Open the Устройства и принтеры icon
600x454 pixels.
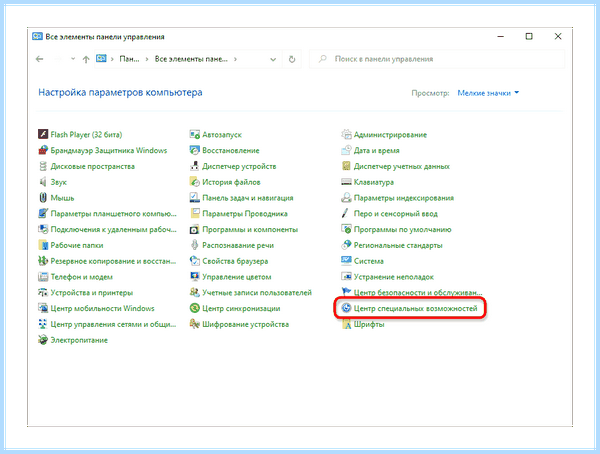coord(42,292)
